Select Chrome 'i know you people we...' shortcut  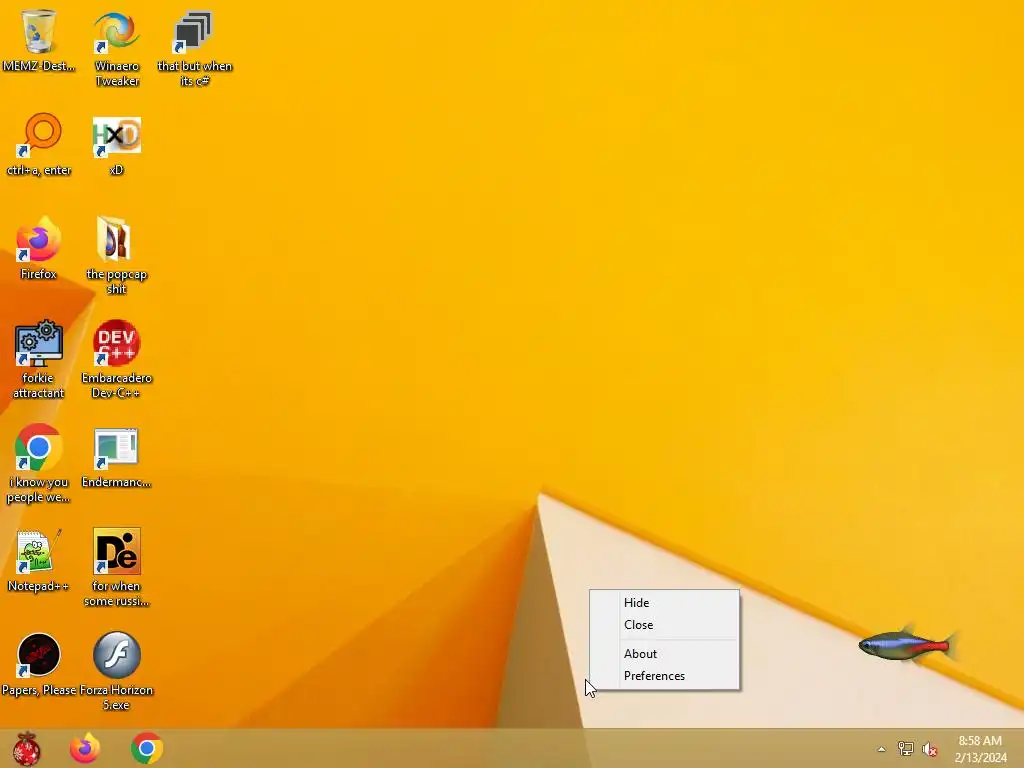coord(39,464)
